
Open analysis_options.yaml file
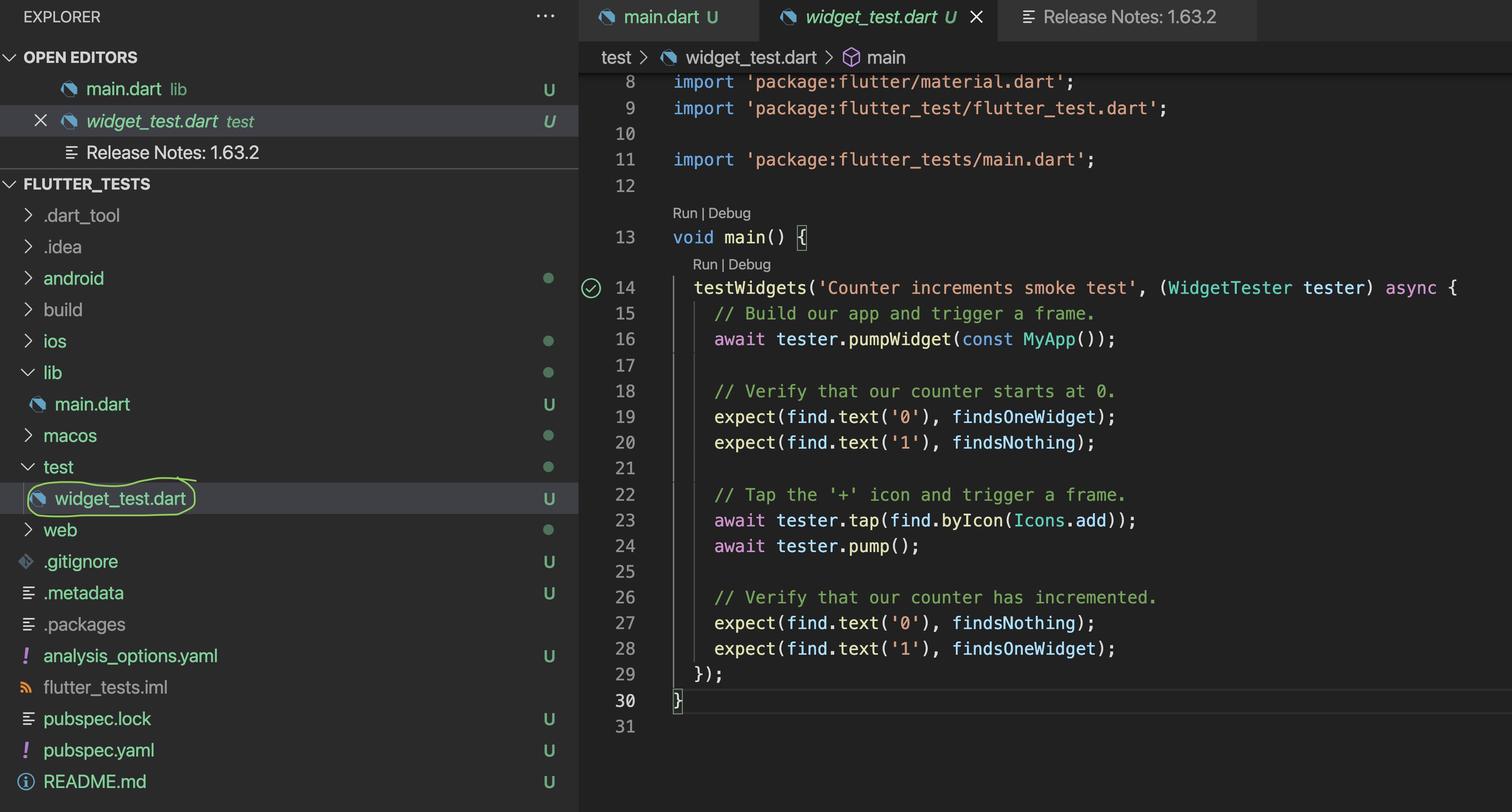[x=289, y=656]
